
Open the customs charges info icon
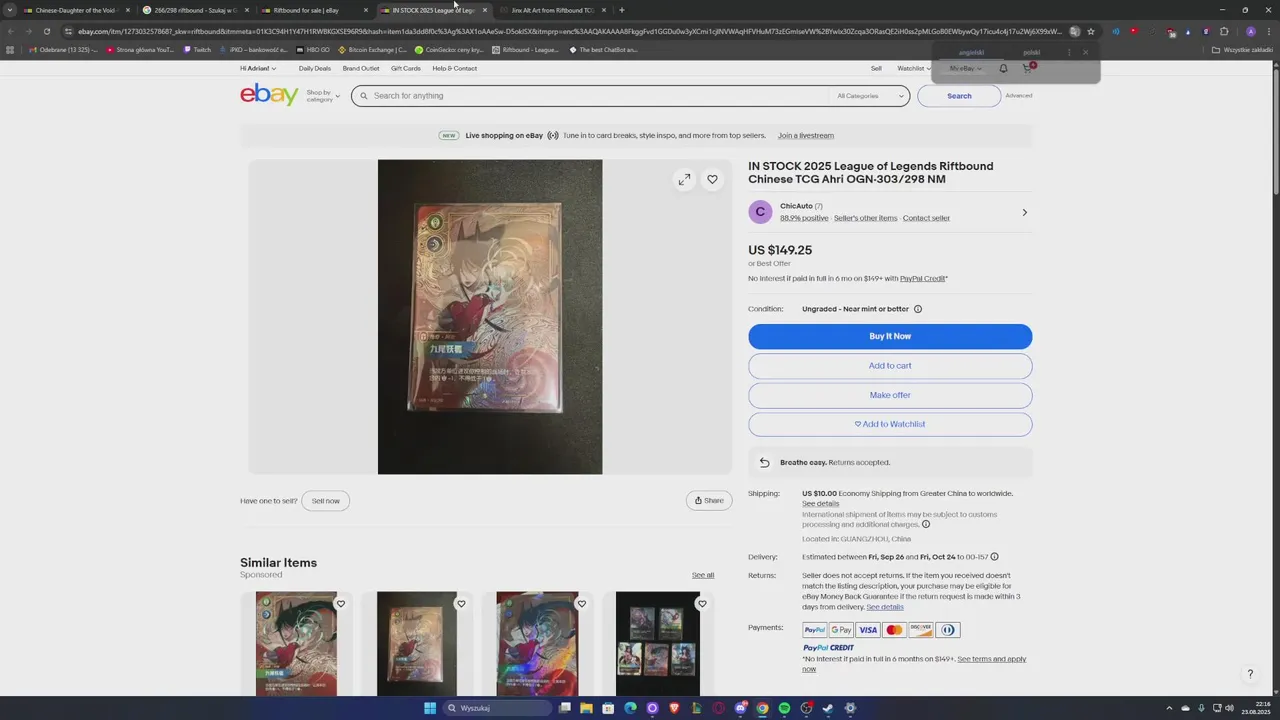pos(926,524)
